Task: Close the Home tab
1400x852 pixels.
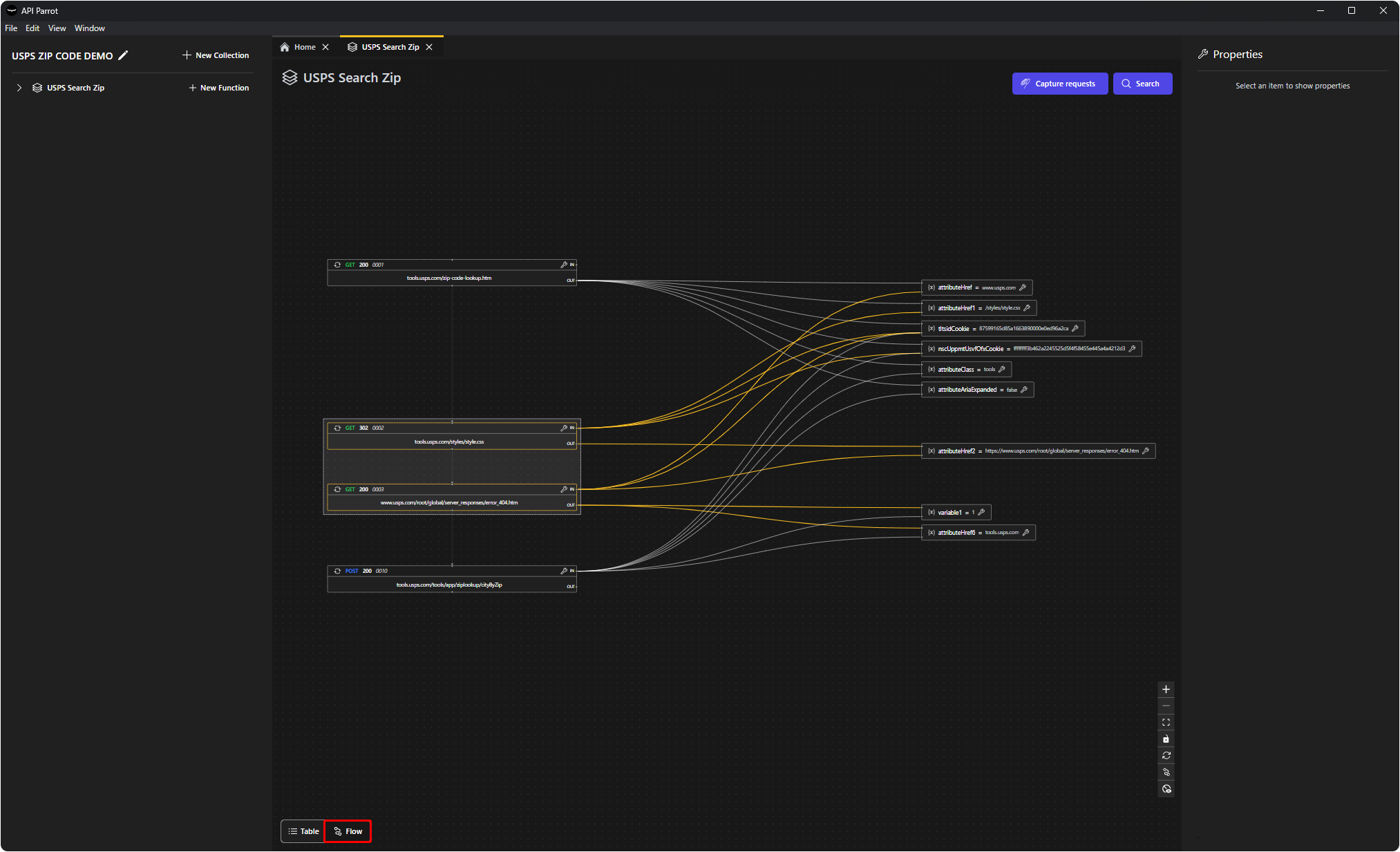Action: [x=325, y=47]
